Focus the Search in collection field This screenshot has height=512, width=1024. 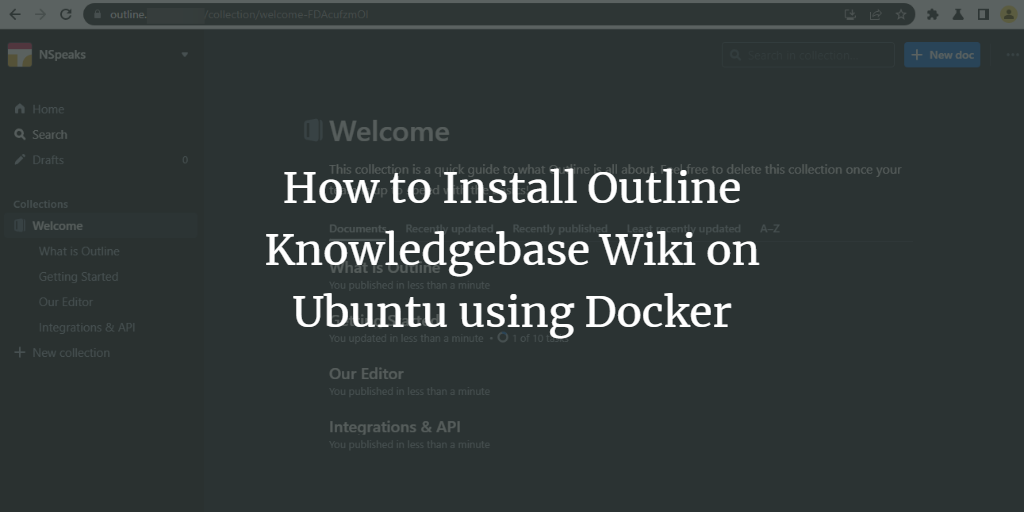pos(808,55)
